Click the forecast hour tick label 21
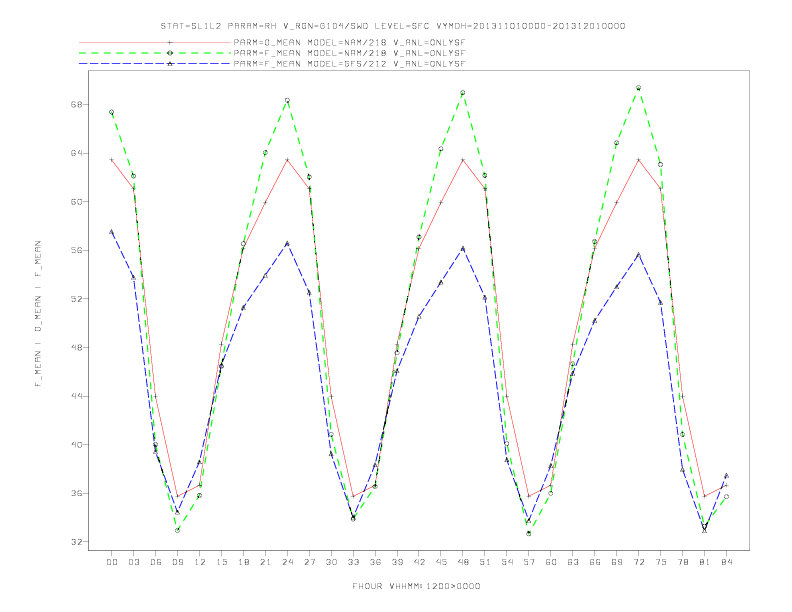 pos(265,562)
